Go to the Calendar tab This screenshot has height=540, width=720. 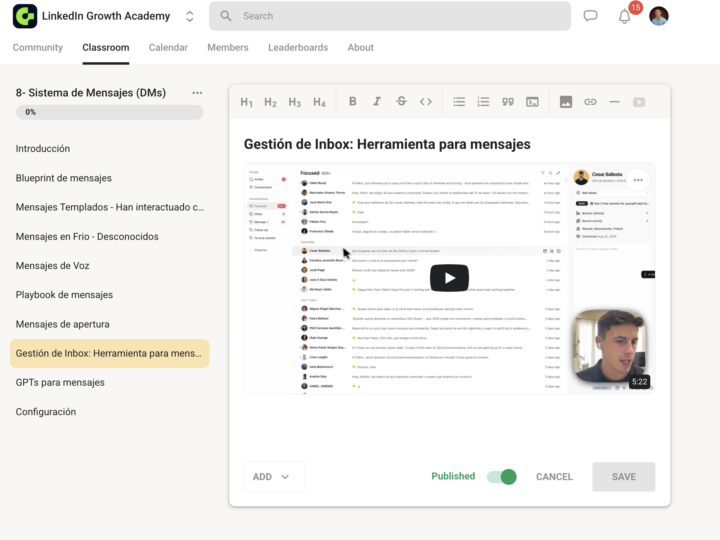168,47
